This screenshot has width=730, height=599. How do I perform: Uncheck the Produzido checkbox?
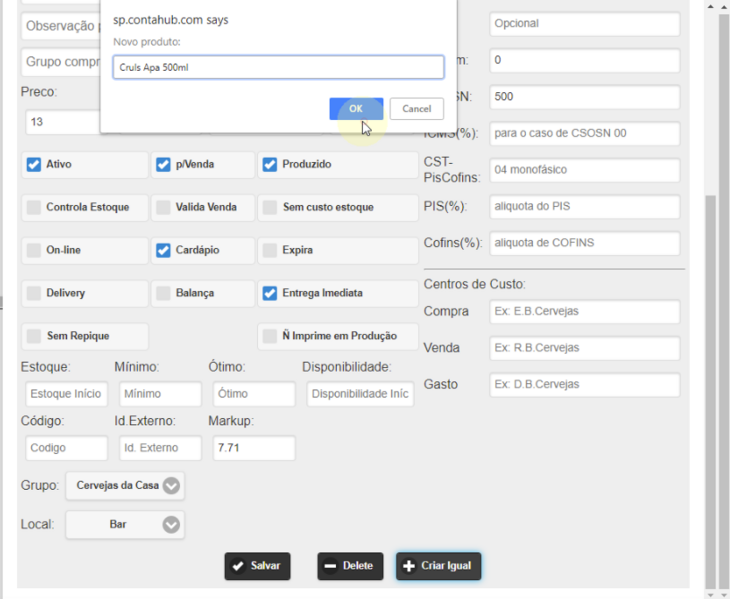(x=270, y=164)
